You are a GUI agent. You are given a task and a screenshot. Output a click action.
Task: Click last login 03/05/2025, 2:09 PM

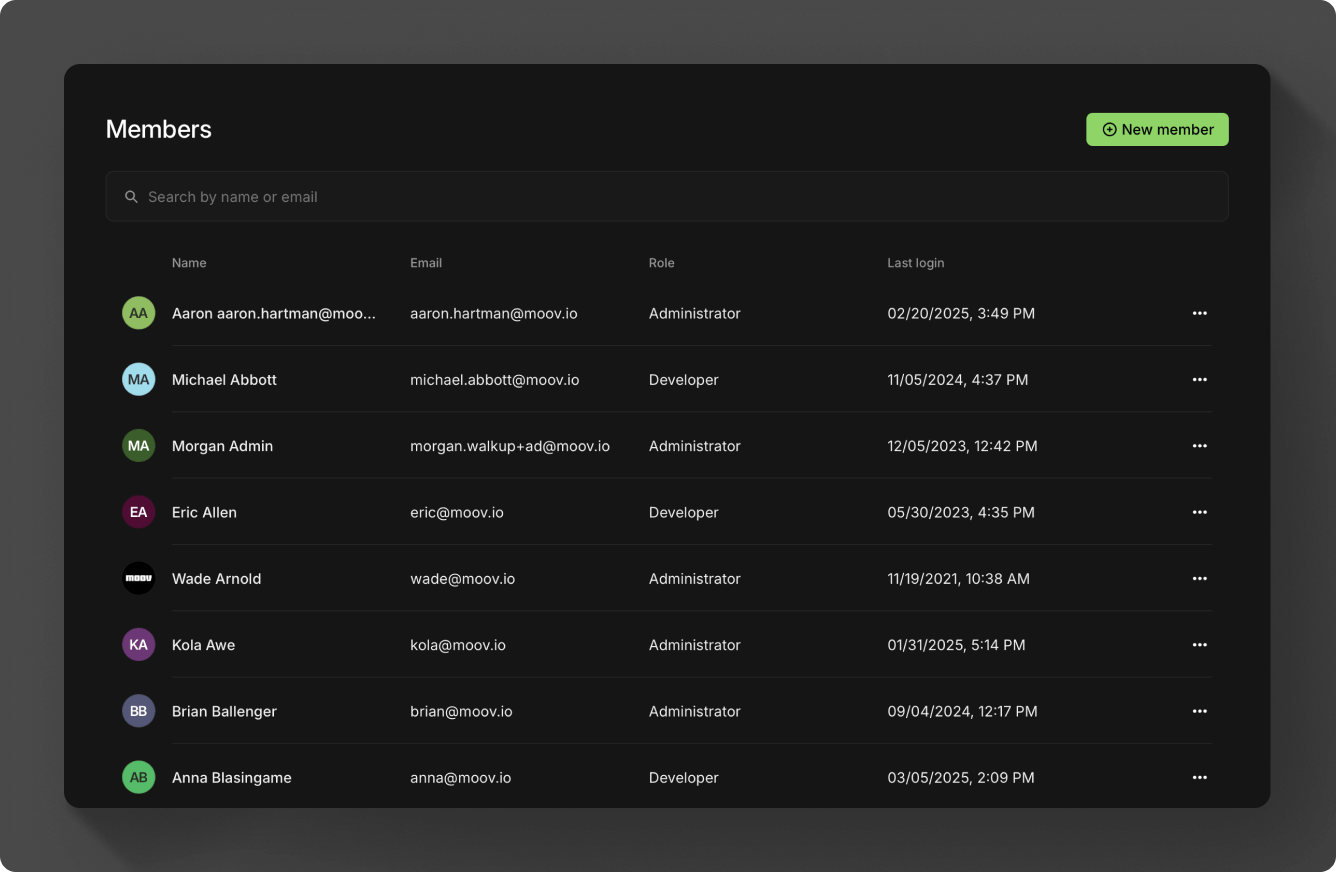tap(961, 777)
